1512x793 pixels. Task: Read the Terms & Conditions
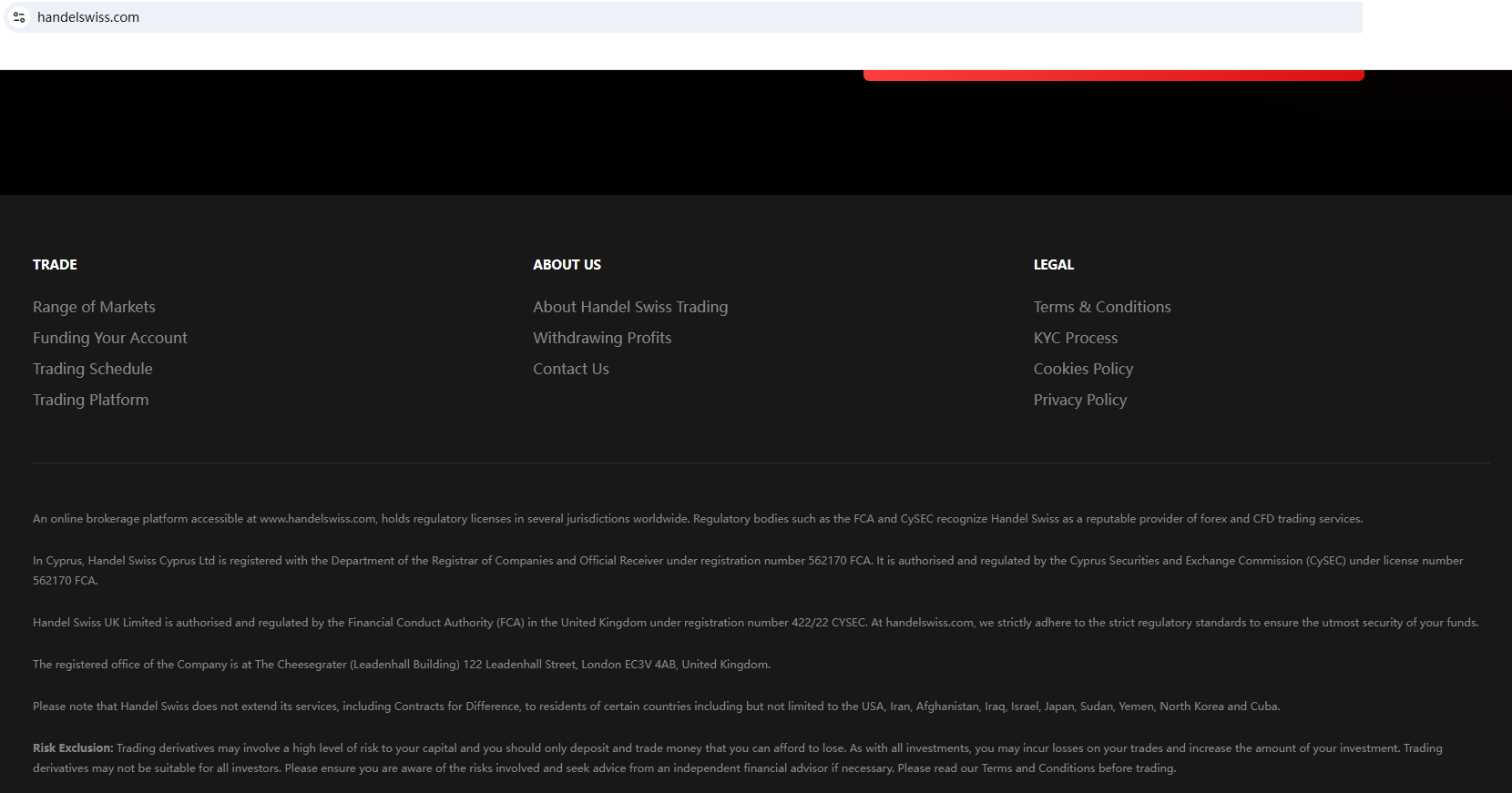coord(1102,307)
